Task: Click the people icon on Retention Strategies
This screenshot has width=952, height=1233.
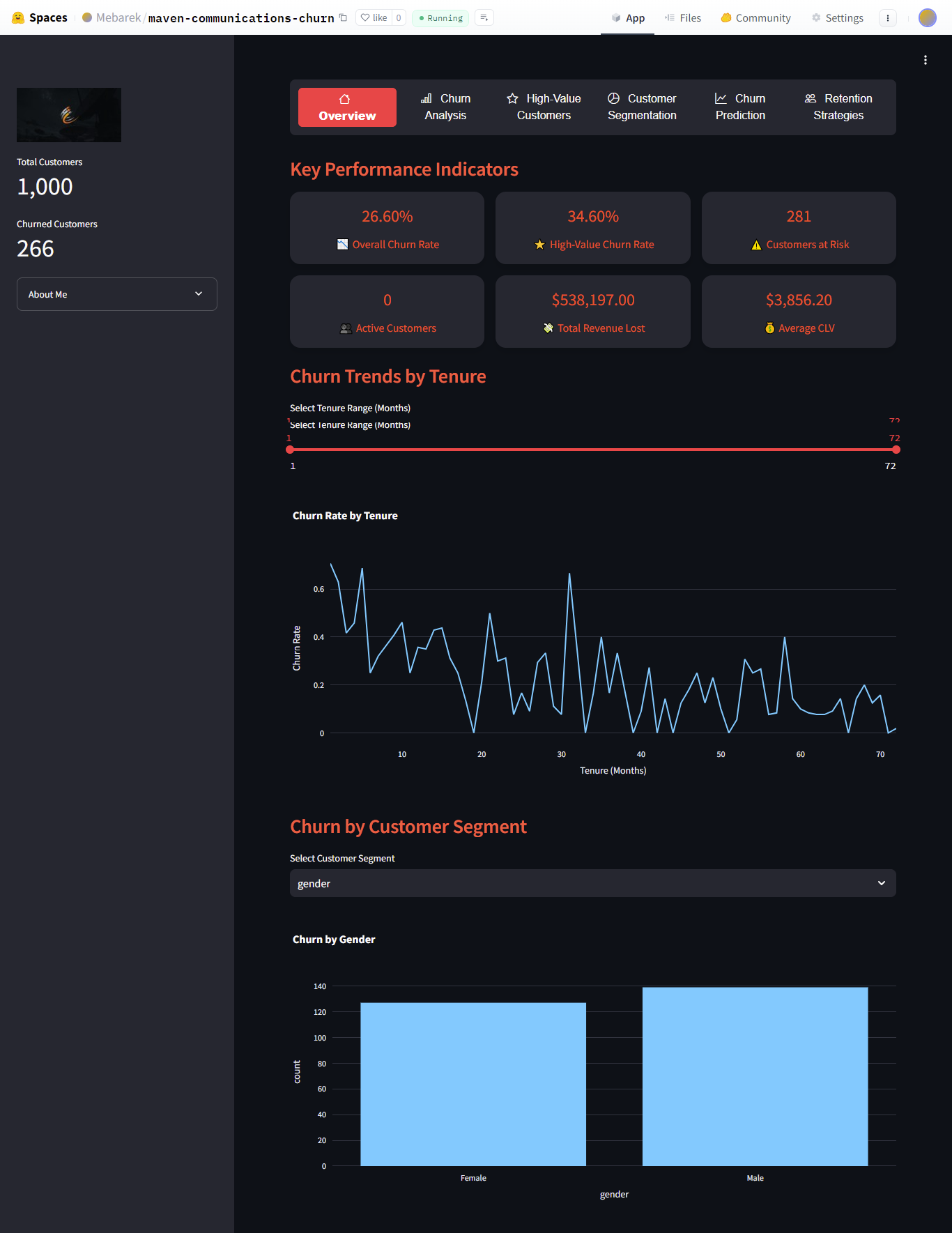Action: 811,99
